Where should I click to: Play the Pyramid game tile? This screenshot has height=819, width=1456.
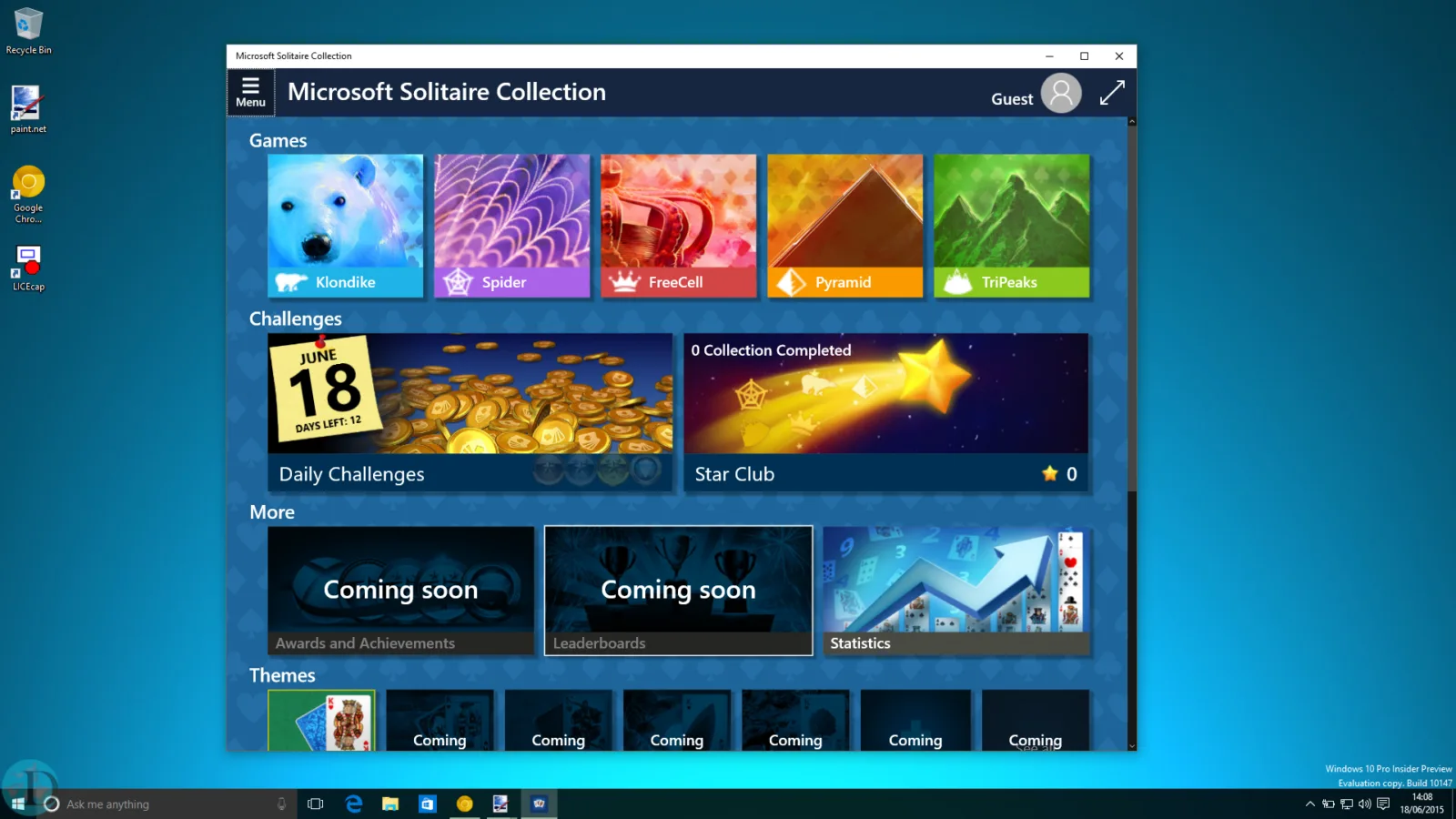[845, 226]
